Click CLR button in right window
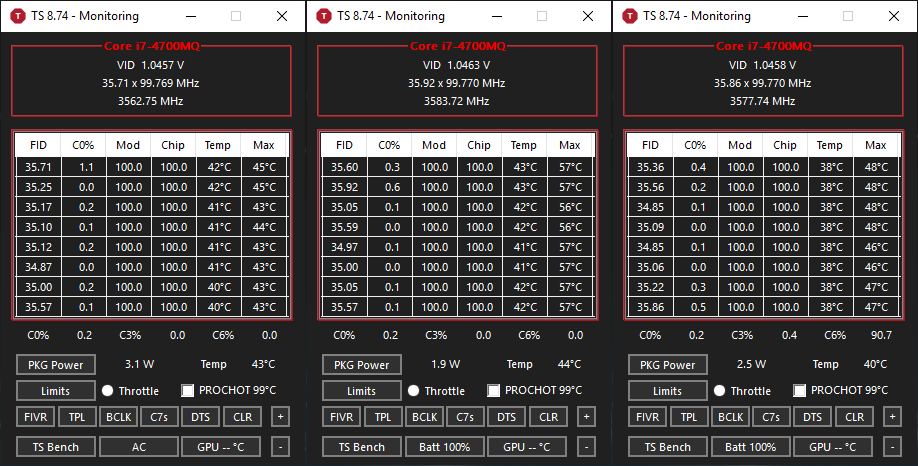The height and width of the screenshot is (466, 918). pyautogui.click(x=855, y=417)
